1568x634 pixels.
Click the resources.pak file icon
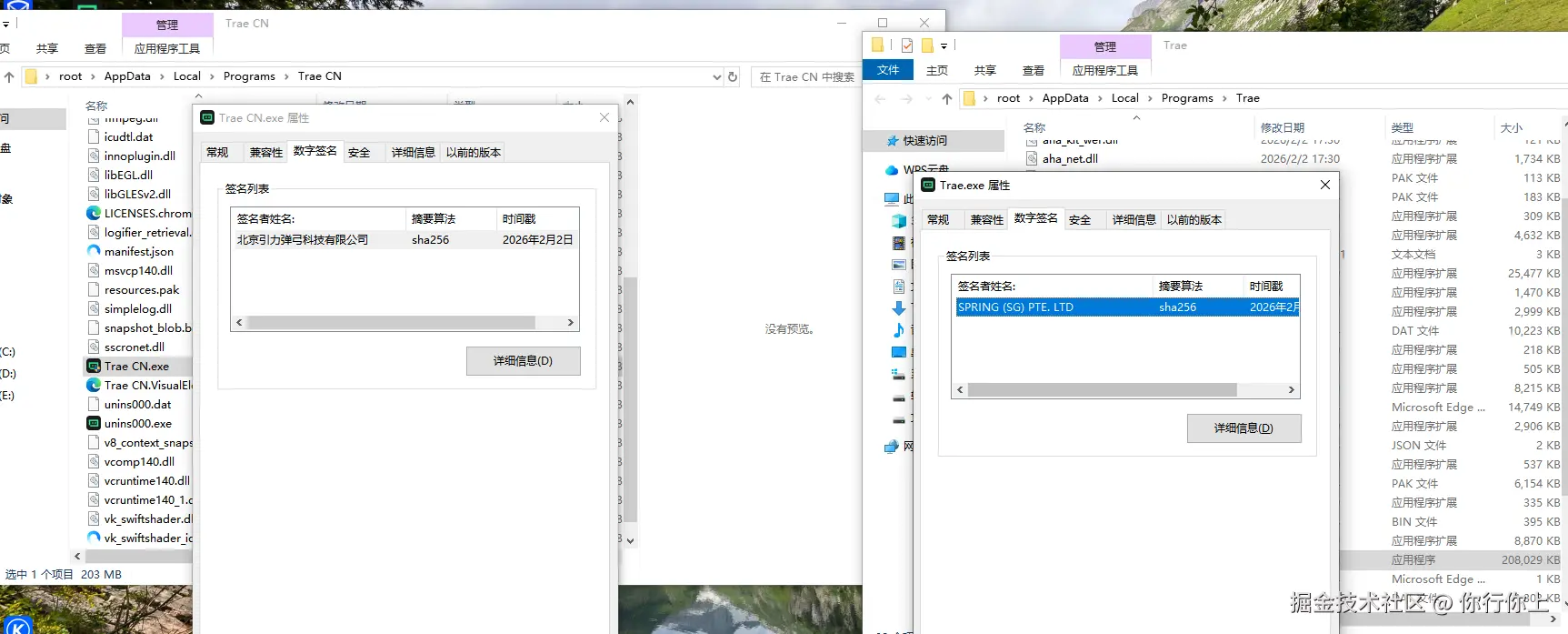(94, 289)
